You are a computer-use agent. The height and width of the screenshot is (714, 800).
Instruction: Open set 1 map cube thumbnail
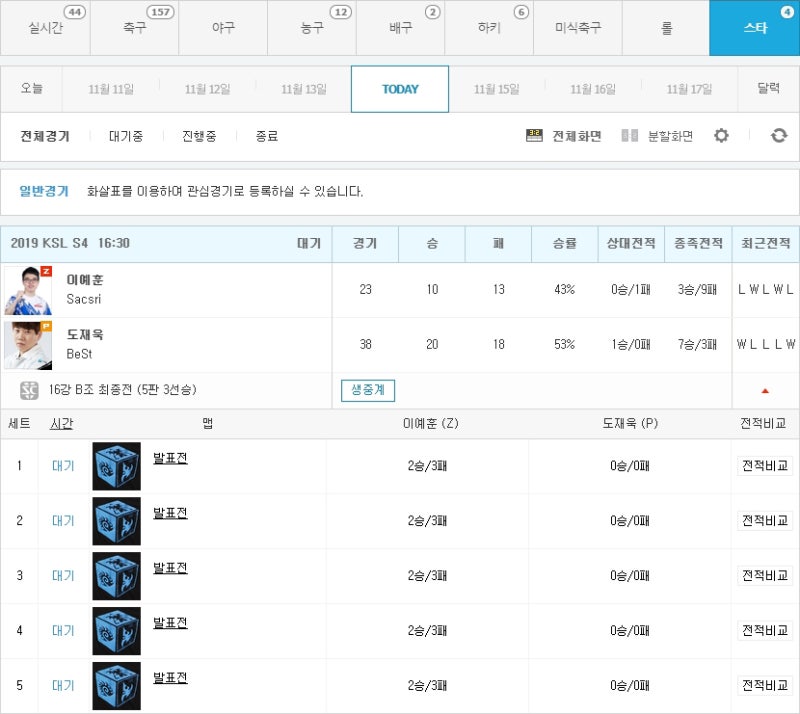(116, 466)
